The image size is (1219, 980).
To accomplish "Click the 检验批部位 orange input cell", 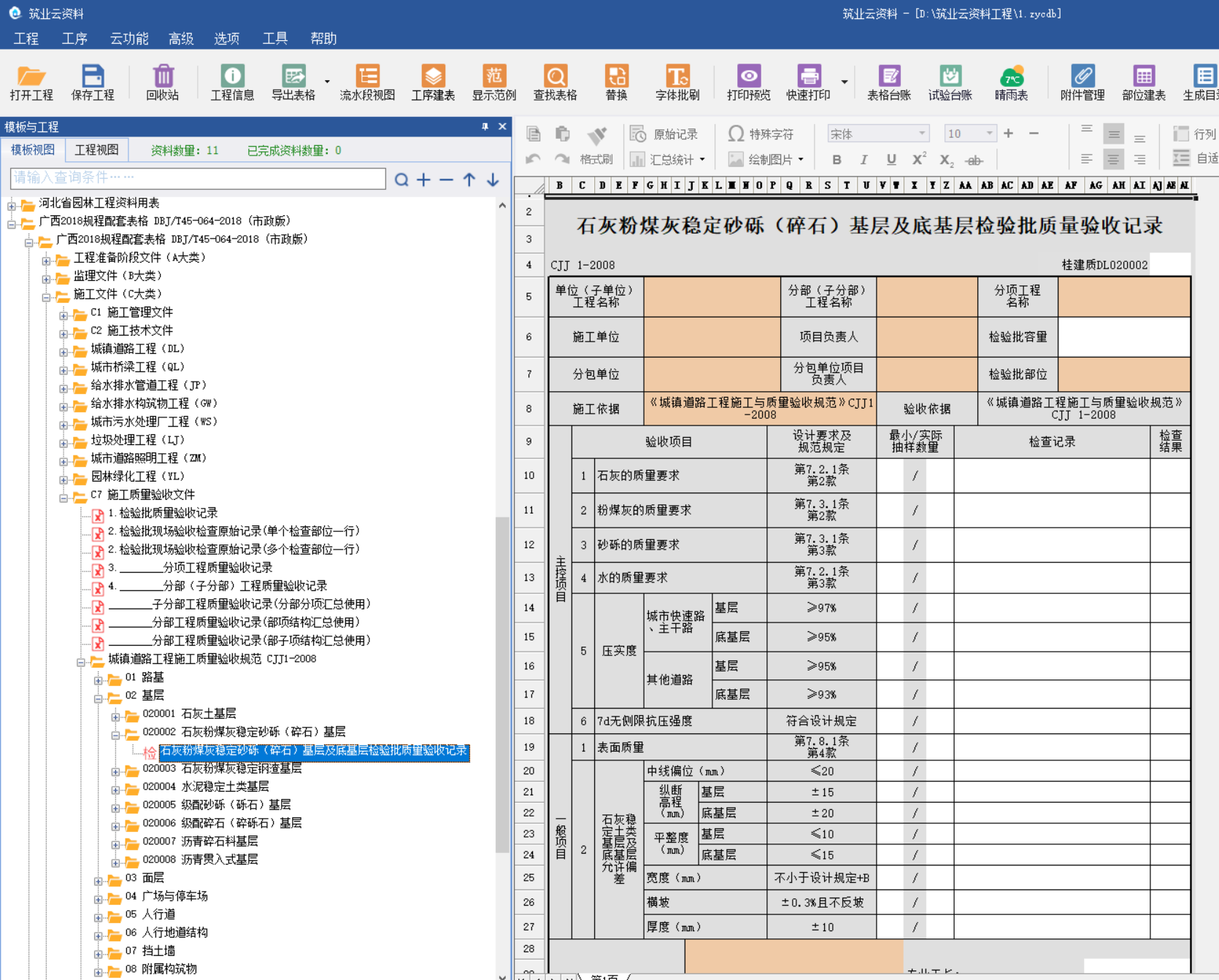I will tap(1124, 374).
